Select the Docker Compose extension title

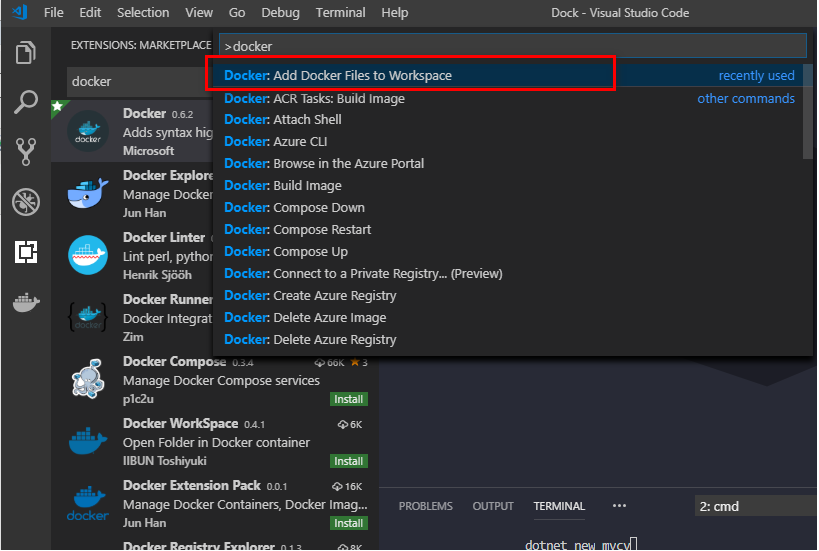coord(174,361)
